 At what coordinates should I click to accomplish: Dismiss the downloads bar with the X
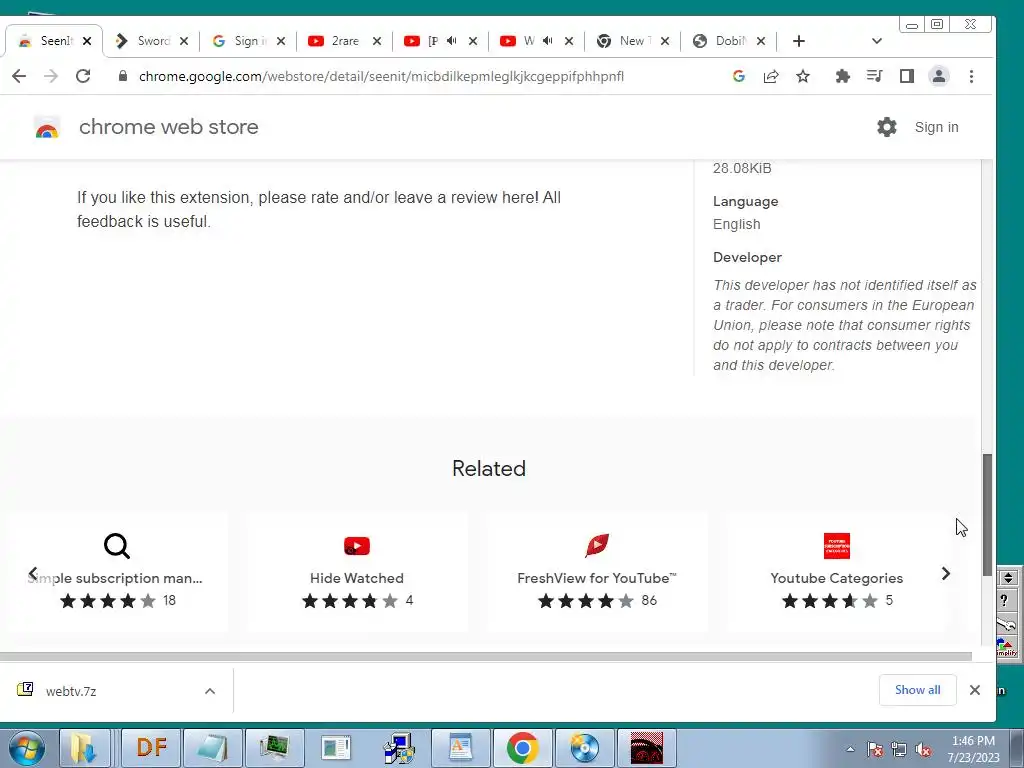point(974,690)
